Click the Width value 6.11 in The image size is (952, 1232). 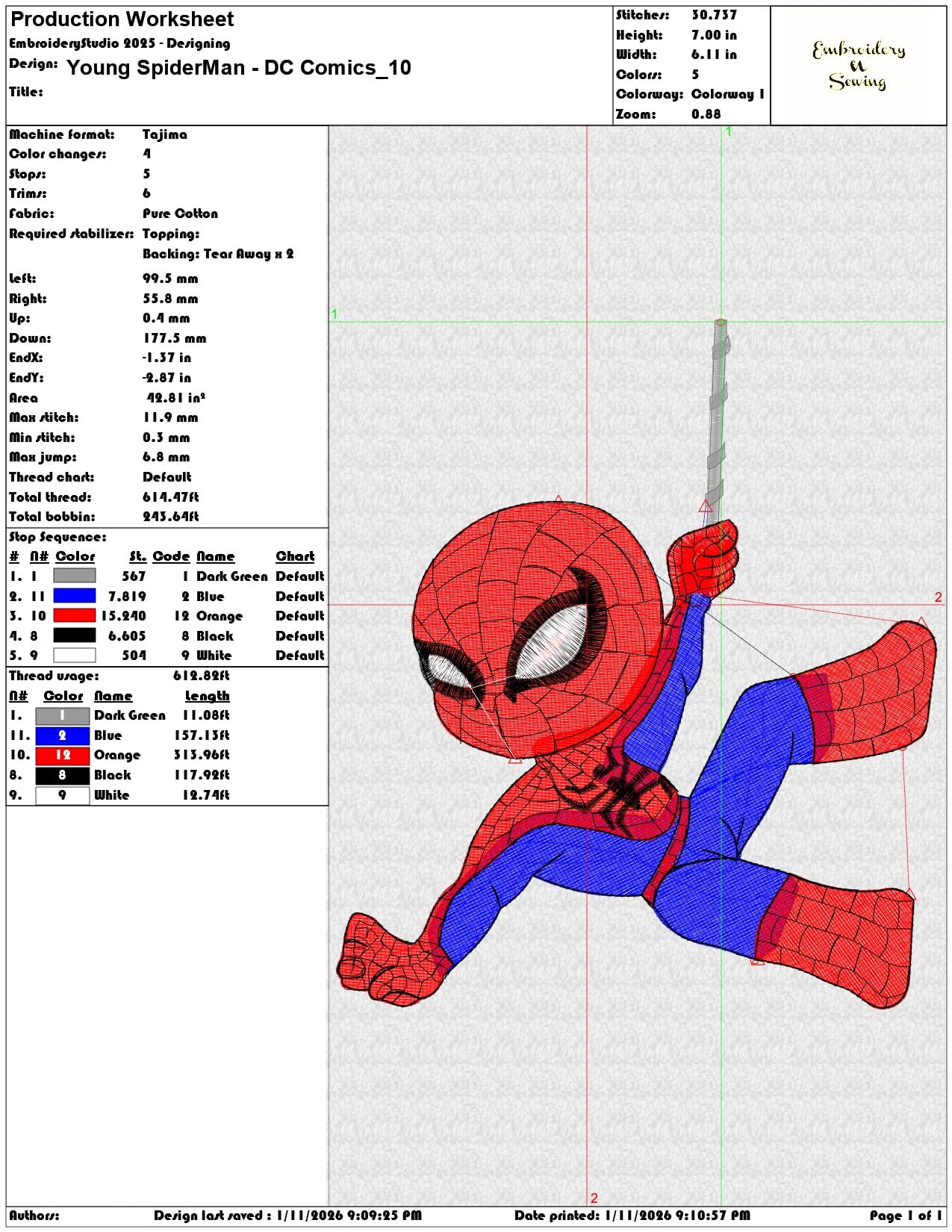click(714, 55)
